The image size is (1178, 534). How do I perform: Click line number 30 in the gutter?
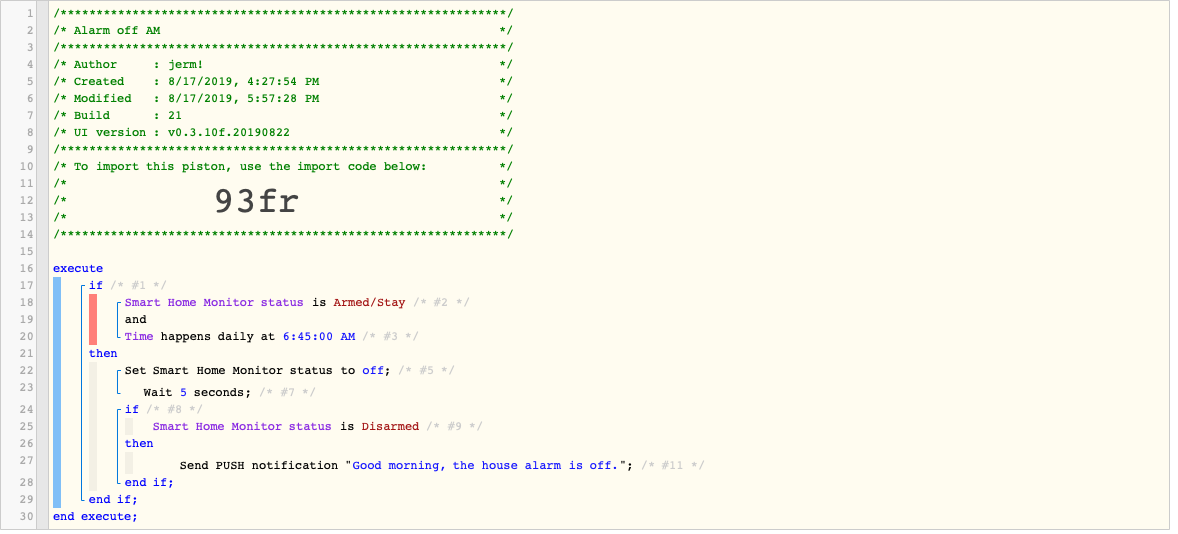pyautogui.click(x=27, y=516)
